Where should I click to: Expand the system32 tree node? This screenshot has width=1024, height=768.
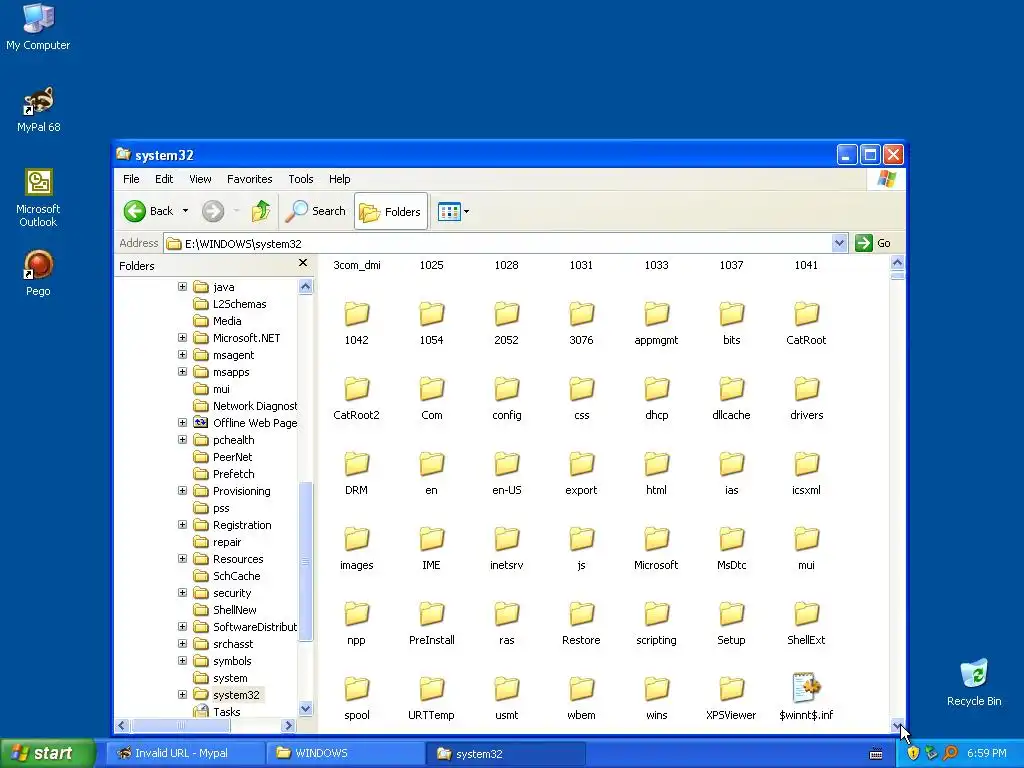pyautogui.click(x=182, y=694)
